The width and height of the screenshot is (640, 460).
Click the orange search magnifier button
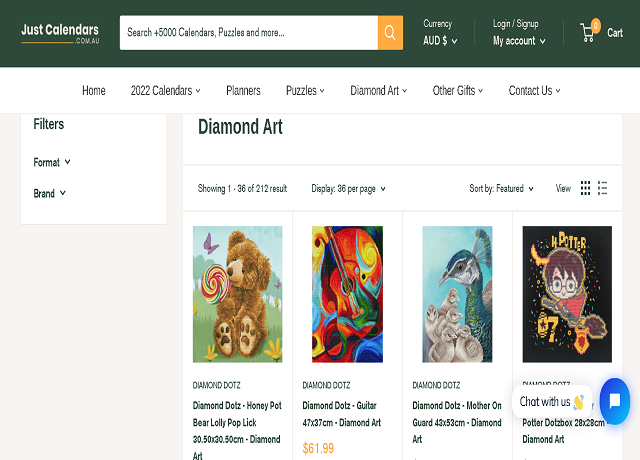pyautogui.click(x=390, y=33)
